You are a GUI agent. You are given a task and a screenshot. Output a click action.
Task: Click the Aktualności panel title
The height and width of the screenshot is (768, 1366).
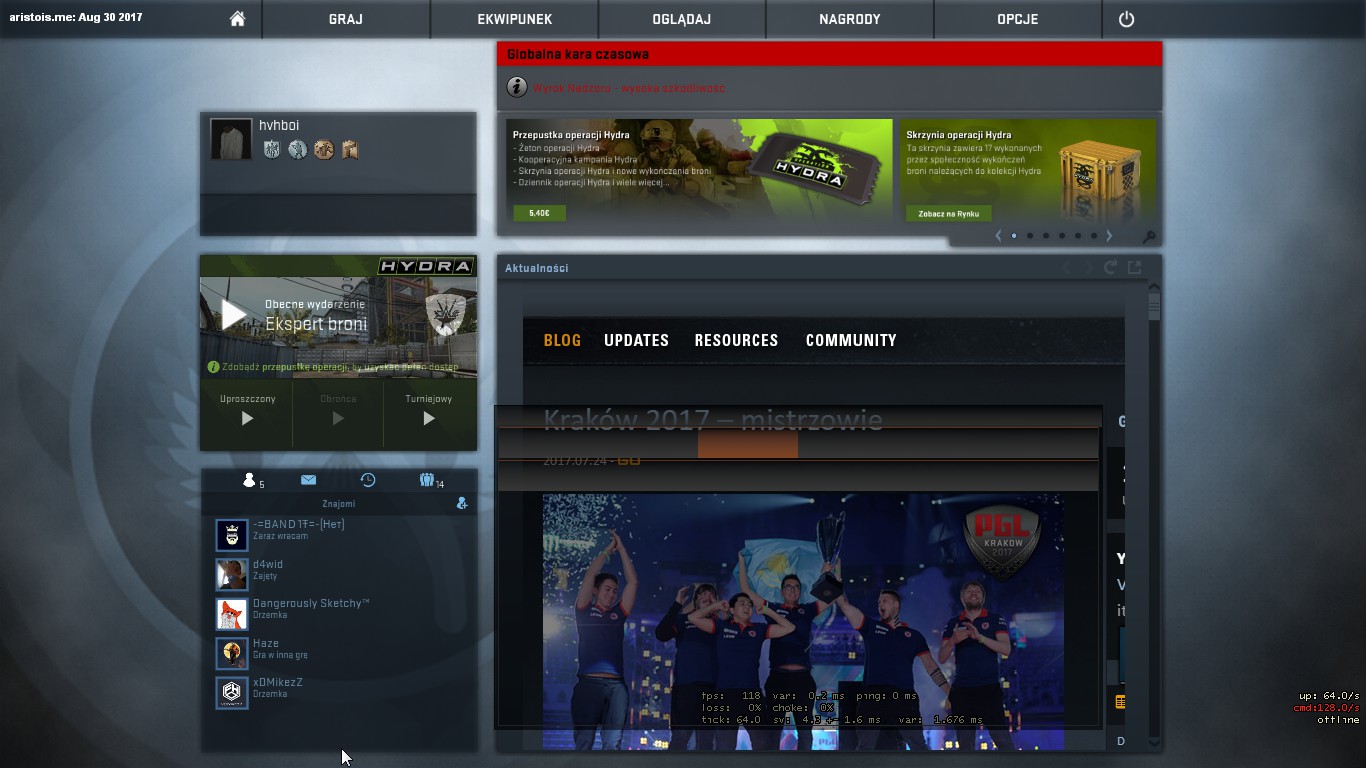coord(537,268)
